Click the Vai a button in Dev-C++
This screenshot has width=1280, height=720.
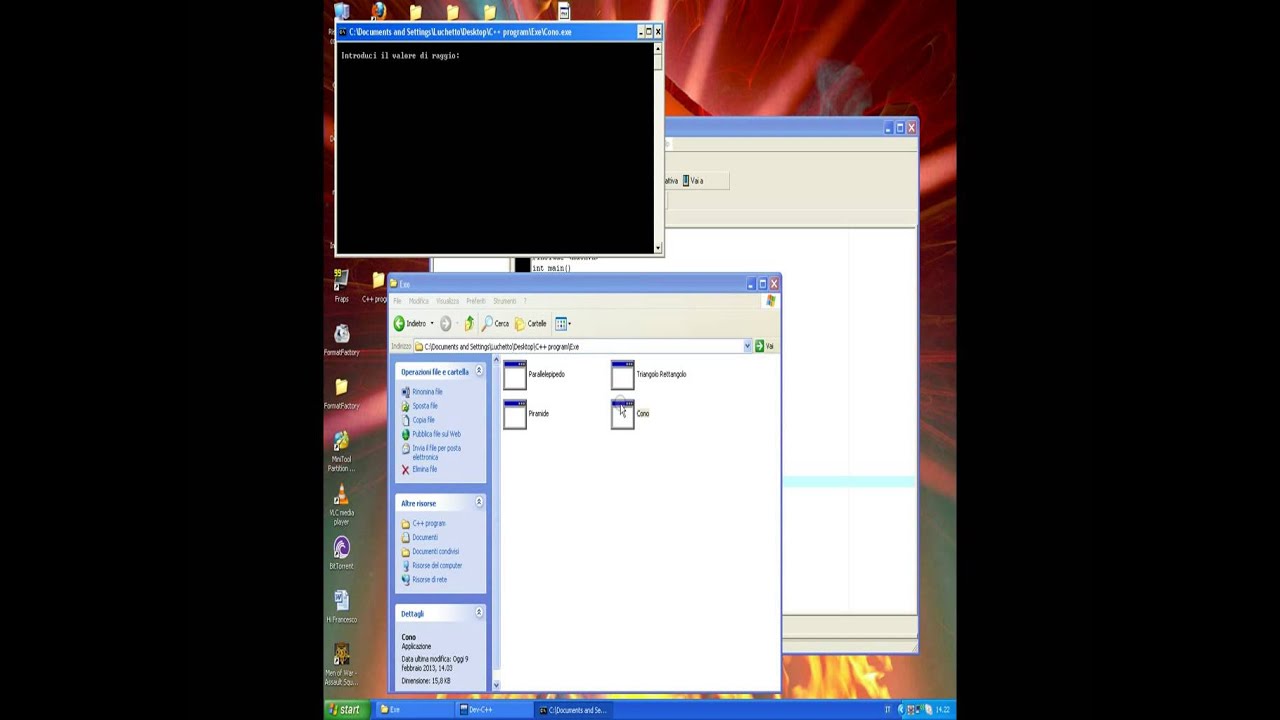694,181
